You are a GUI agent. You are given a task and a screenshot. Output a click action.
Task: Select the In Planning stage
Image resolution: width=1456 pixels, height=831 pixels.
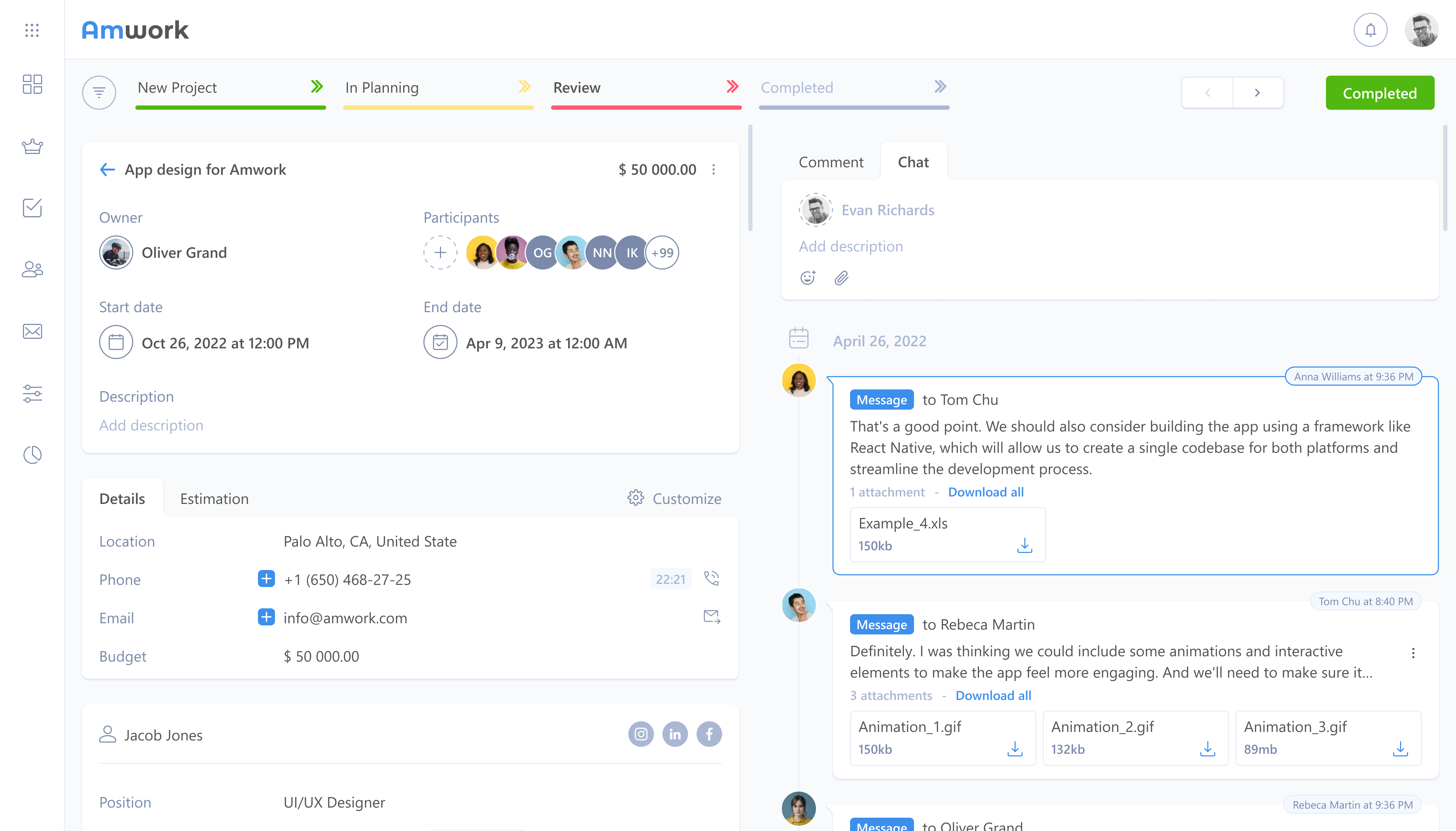click(439, 92)
